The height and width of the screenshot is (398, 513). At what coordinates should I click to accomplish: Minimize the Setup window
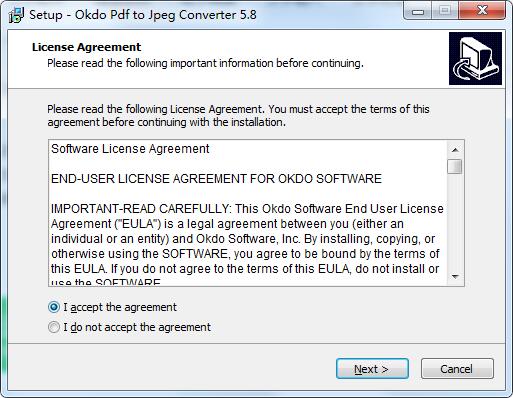[x=418, y=11]
